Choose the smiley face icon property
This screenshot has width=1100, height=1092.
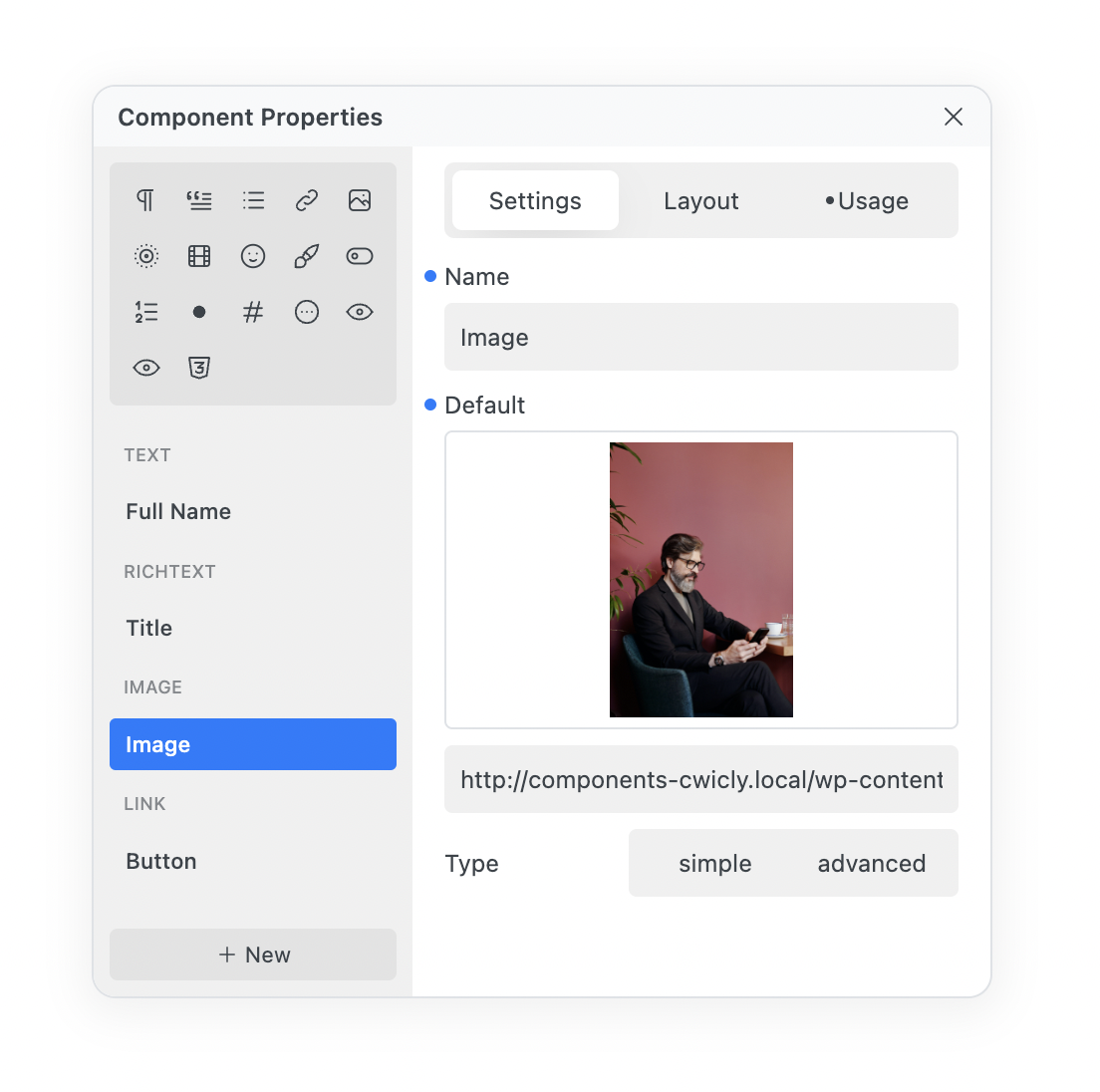[x=253, y=256]
